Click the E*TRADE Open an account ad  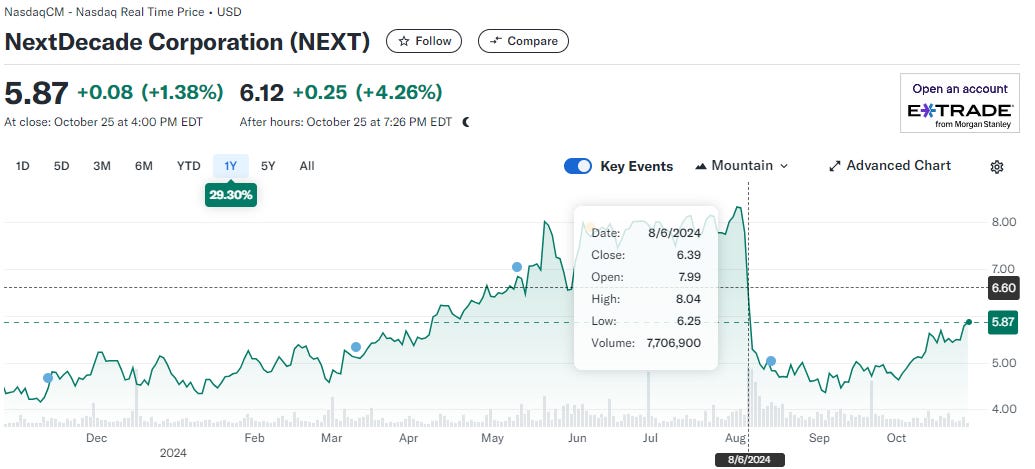[959, 103]
